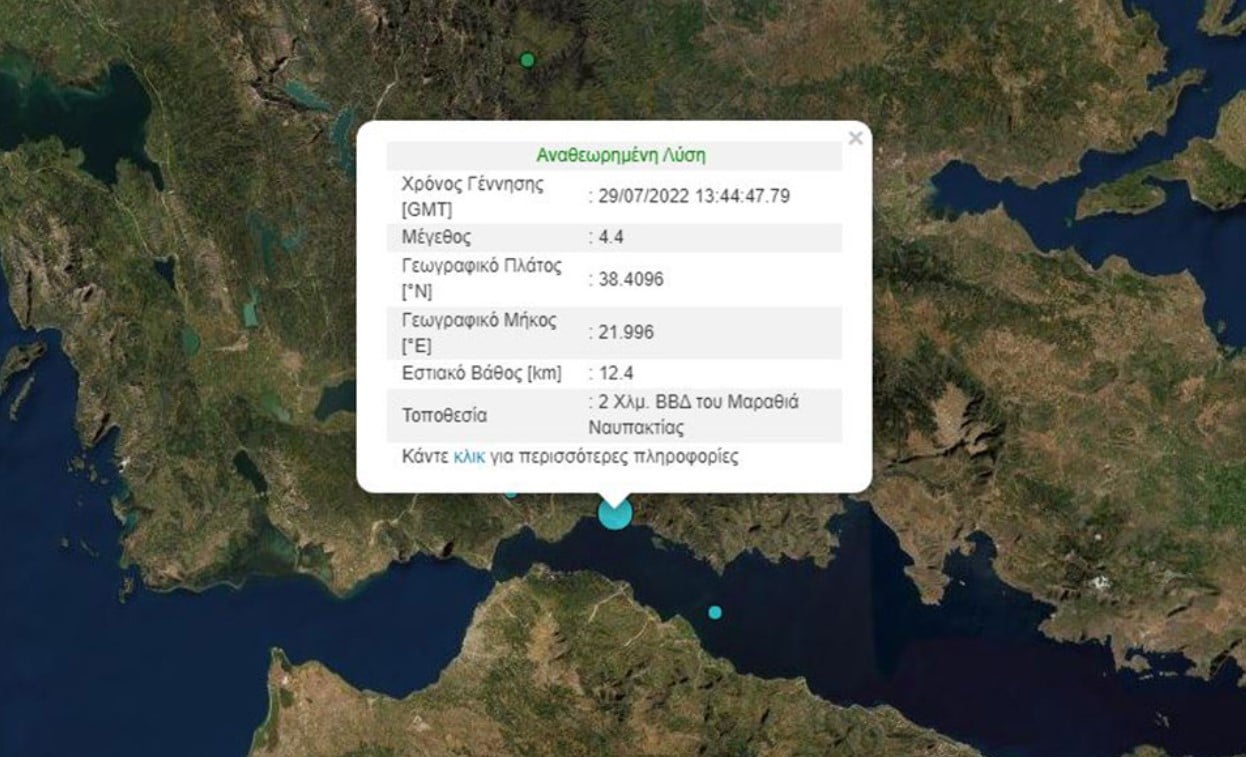
Task: Select the green earthquake marker up north
Action: click(527, 60)
